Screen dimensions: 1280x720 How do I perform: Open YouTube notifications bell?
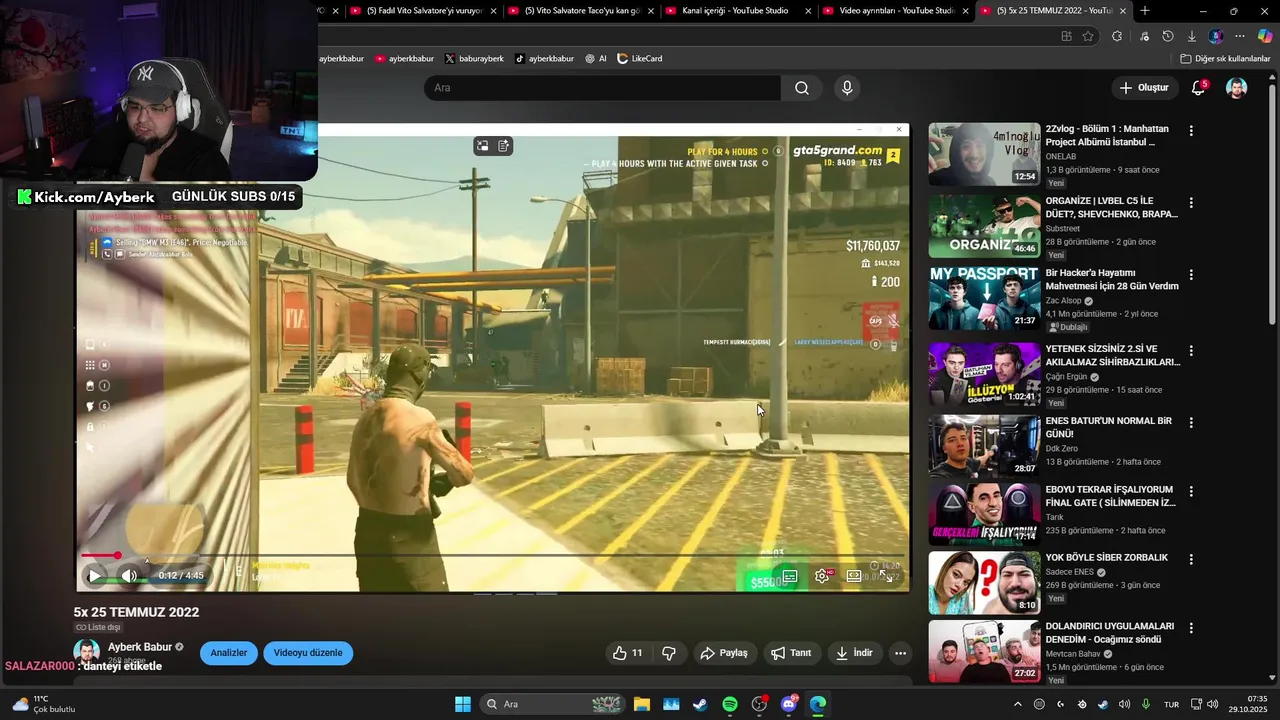point(1198,88)
